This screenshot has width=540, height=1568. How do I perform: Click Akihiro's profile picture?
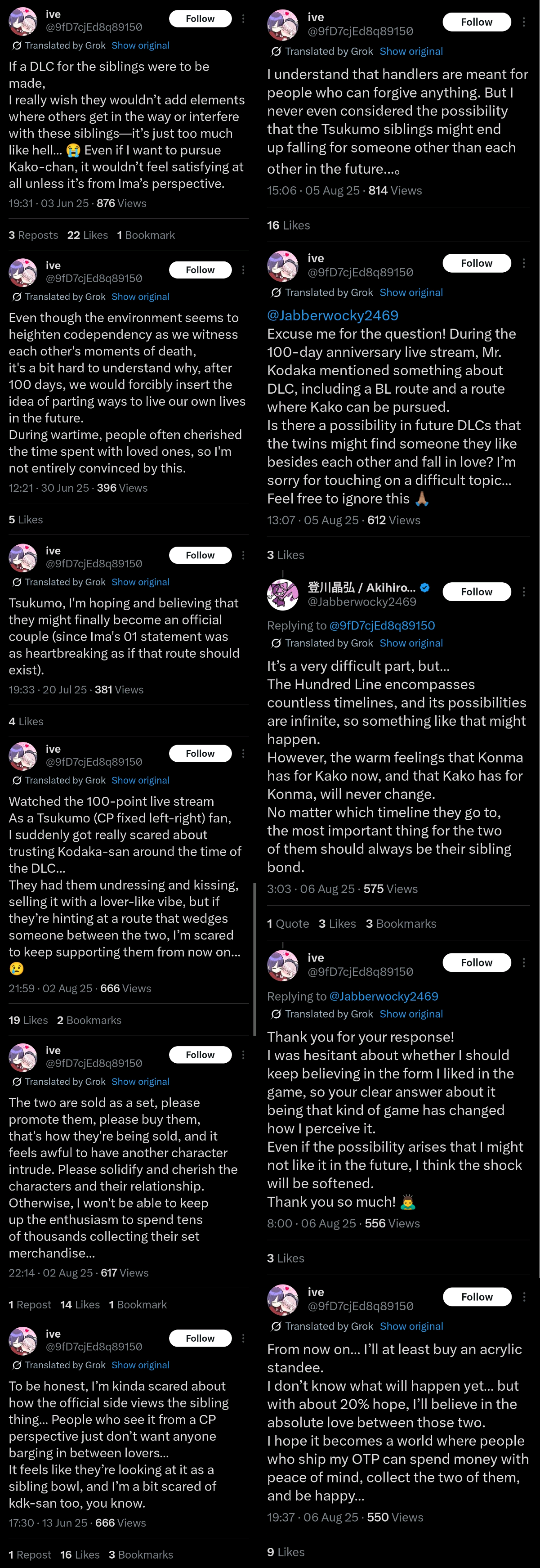point(283,595)
